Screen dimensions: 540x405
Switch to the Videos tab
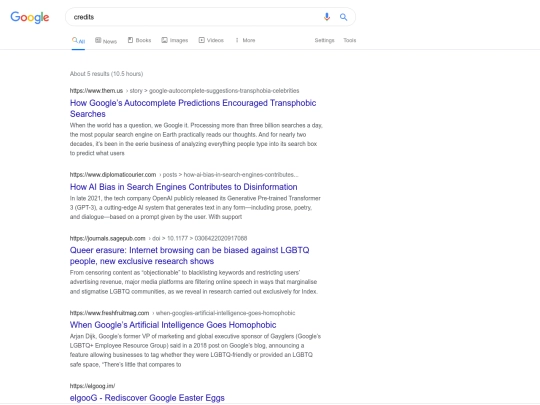click(x=211, y=40)
